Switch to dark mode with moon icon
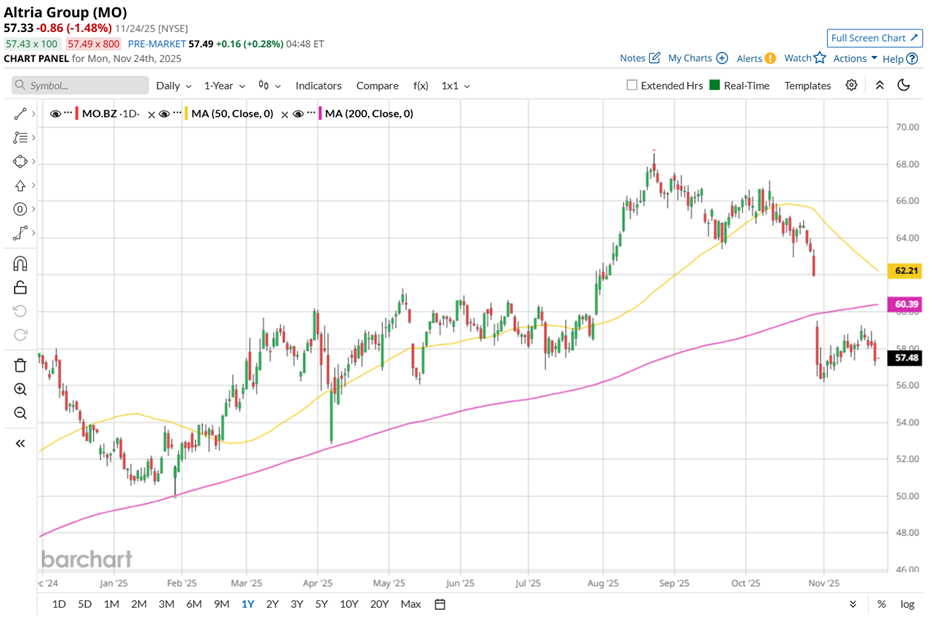The width and height of the screenshot is (937, 623). pos(904,86)
